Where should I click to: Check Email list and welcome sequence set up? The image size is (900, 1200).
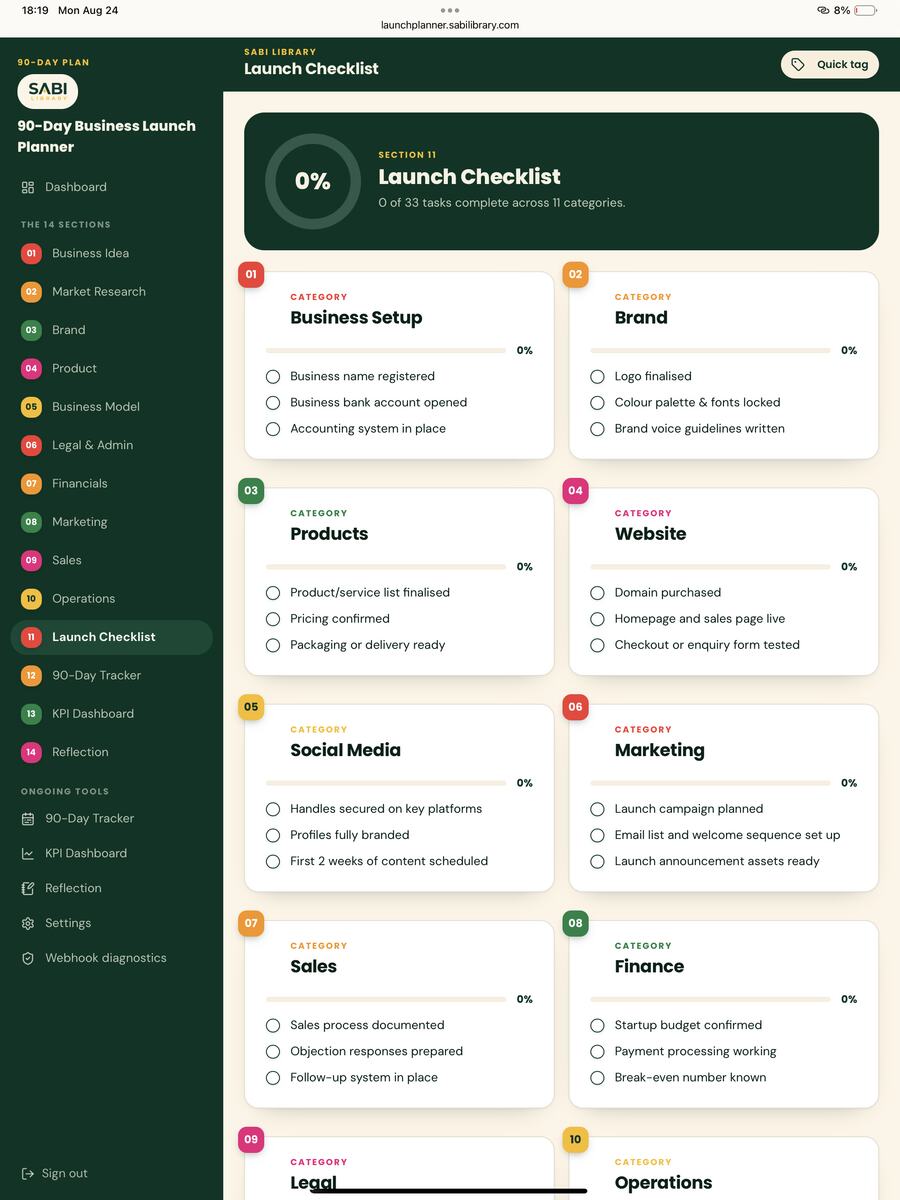coord(597,835)
